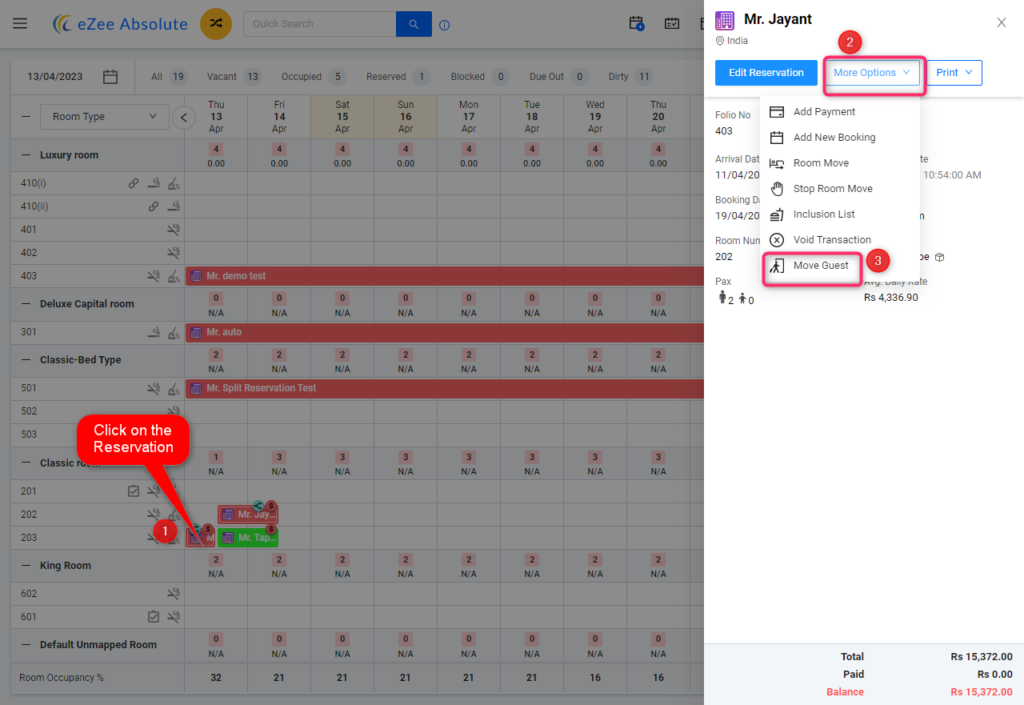Go to previous dates arrow

[184, 118]
